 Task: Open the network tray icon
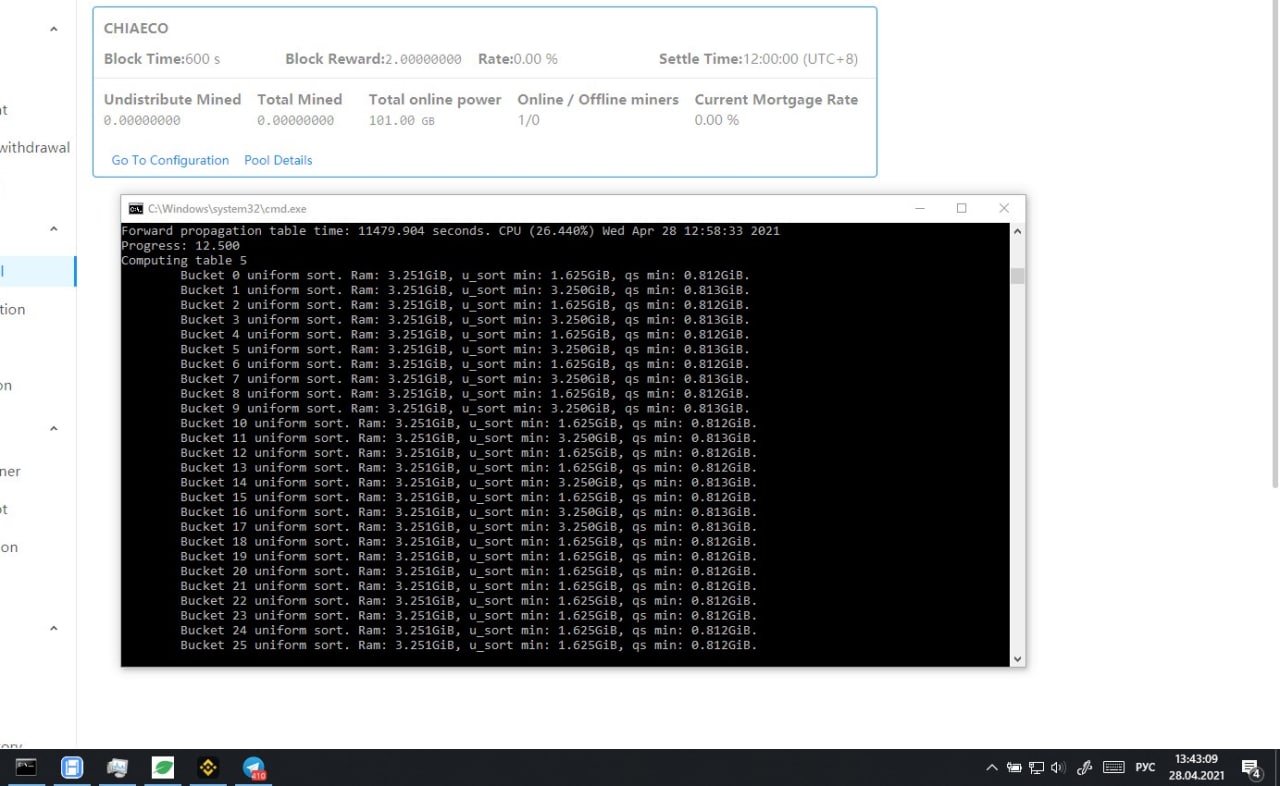1037,768
